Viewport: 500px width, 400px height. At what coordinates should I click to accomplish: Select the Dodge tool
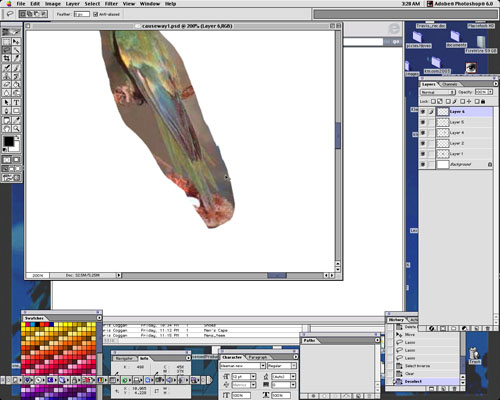click(16, 93)
